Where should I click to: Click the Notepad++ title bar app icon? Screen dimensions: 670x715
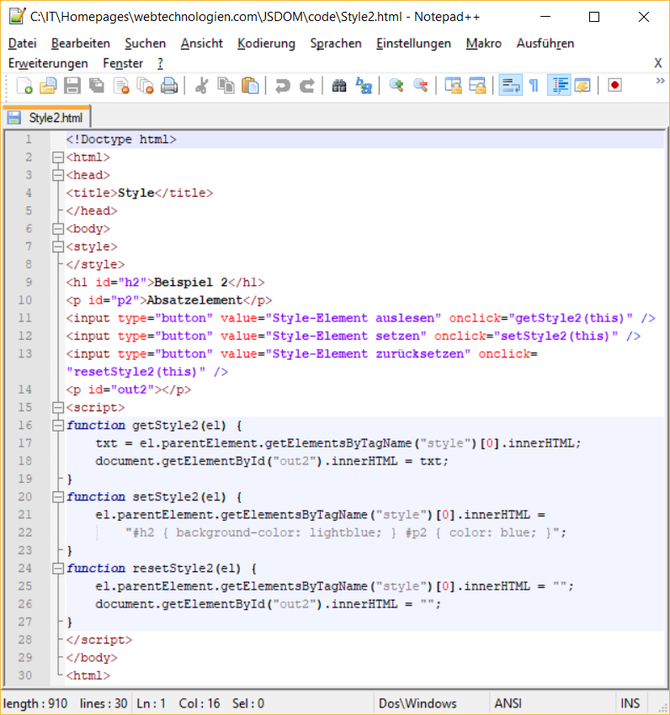(17, 16)
